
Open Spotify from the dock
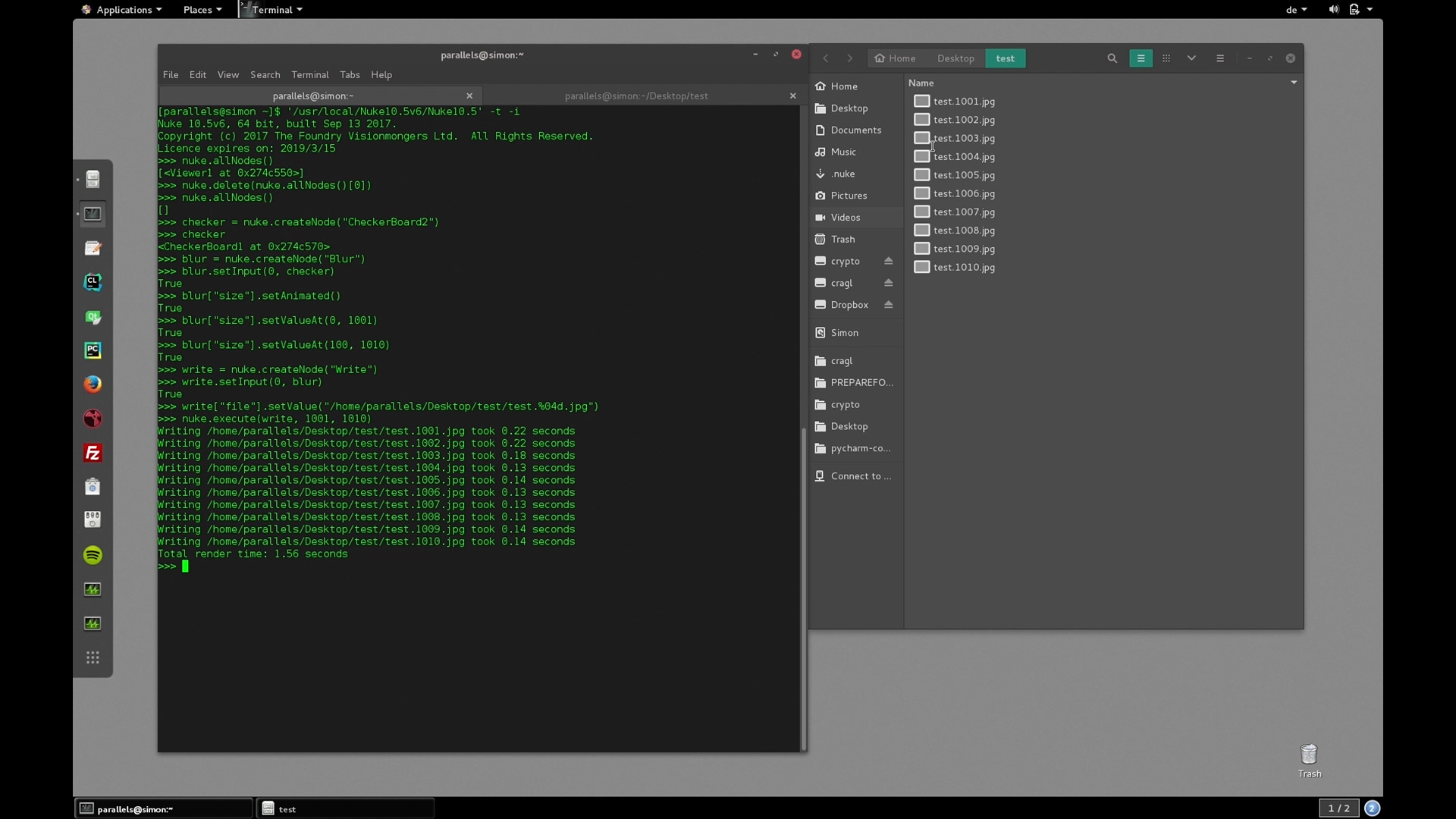pyautogui.click(x=93, y=555)
